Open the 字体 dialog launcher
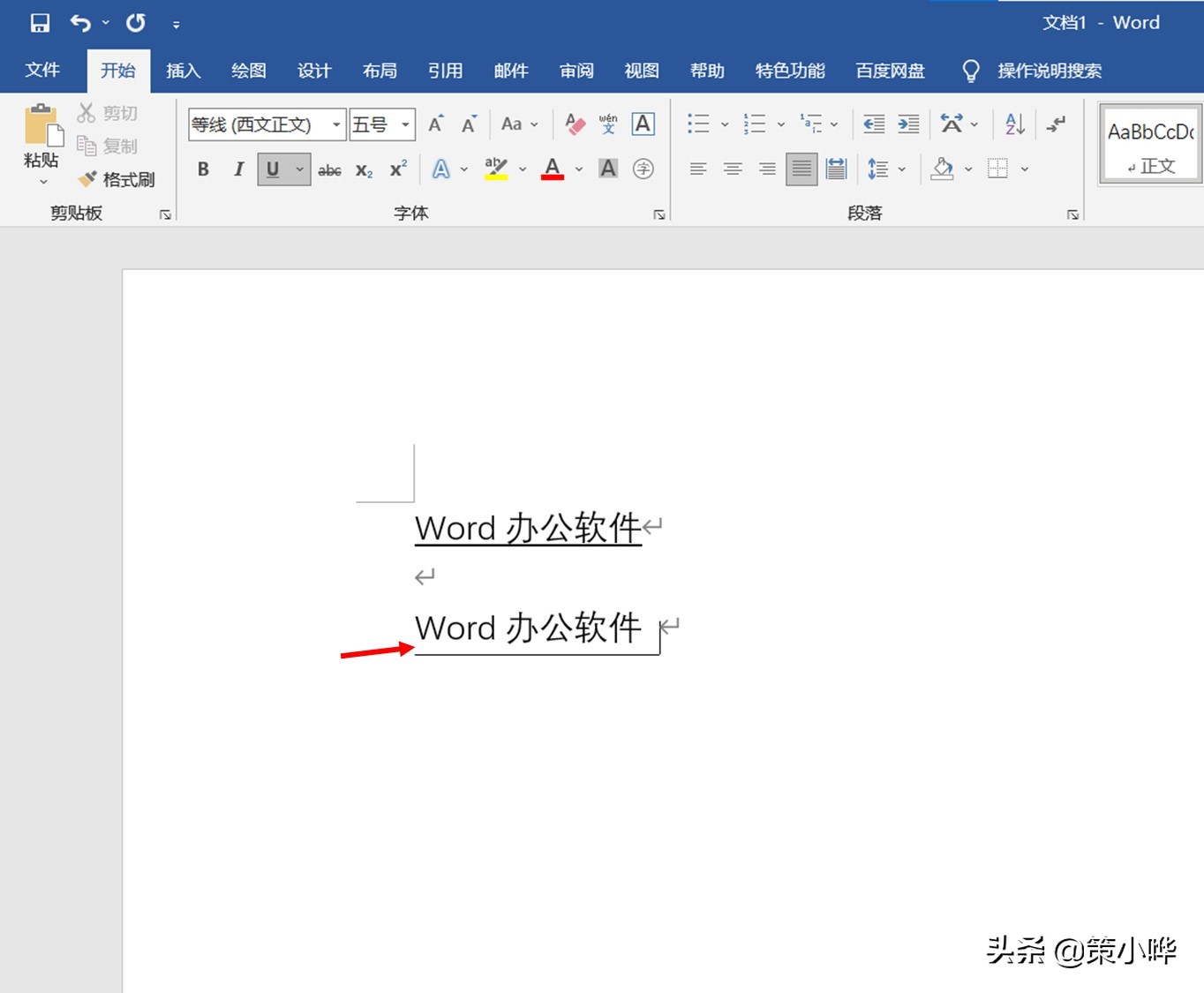 tap(659, 214)
